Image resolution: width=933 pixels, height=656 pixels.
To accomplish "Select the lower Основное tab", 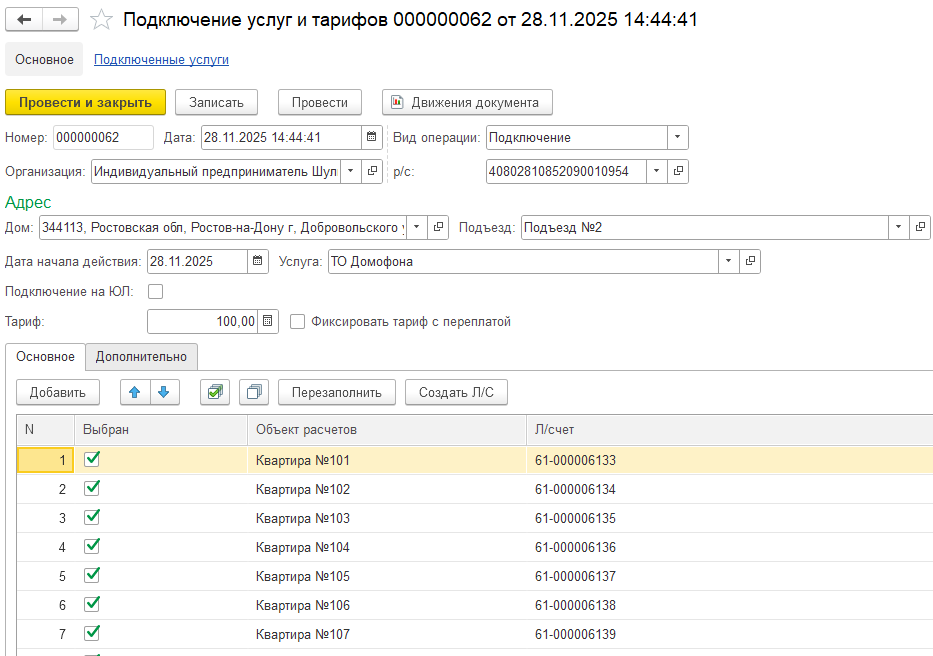I will [45, 357].
